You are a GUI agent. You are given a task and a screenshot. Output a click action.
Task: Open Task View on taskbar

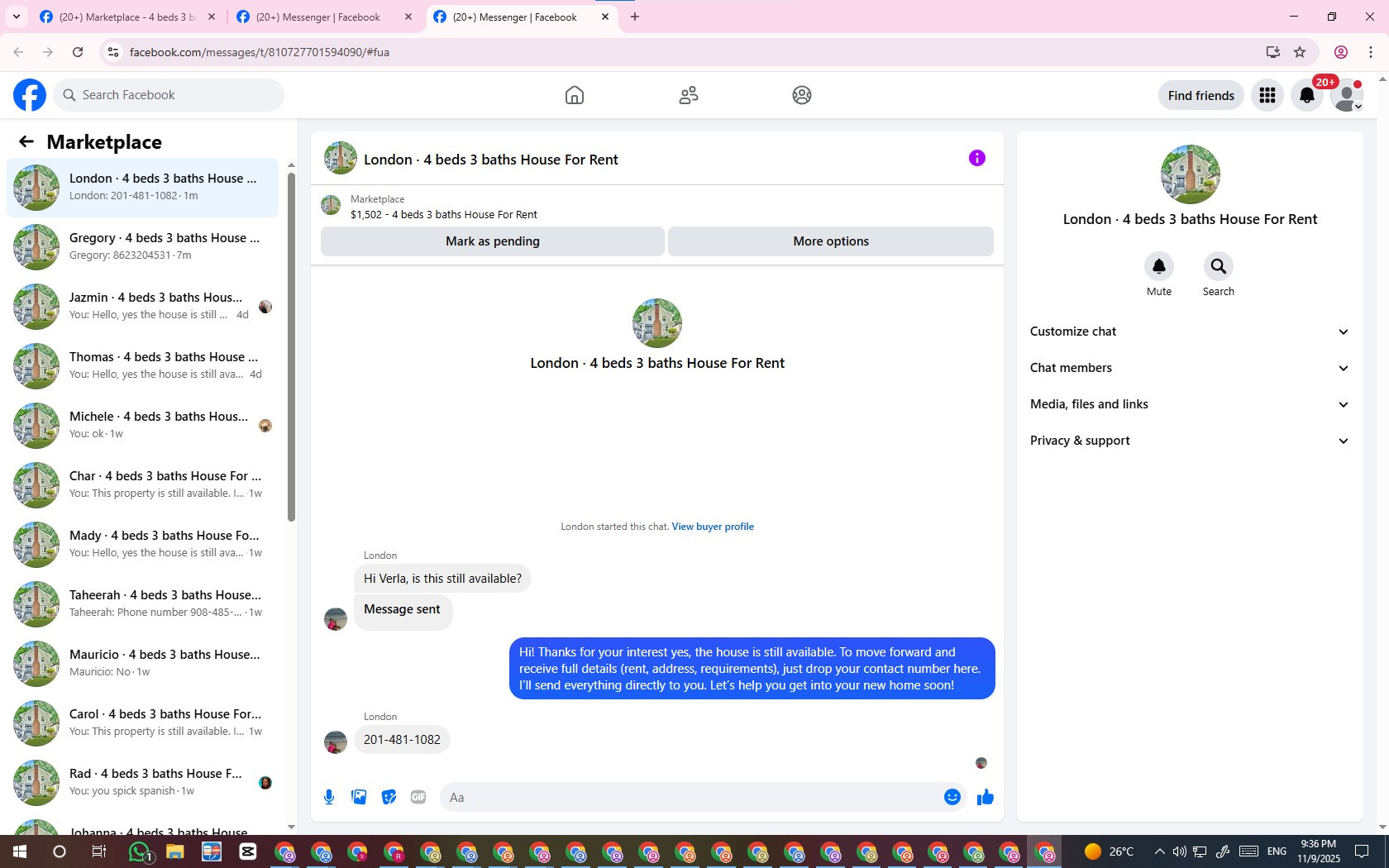[x=98, y=851]
